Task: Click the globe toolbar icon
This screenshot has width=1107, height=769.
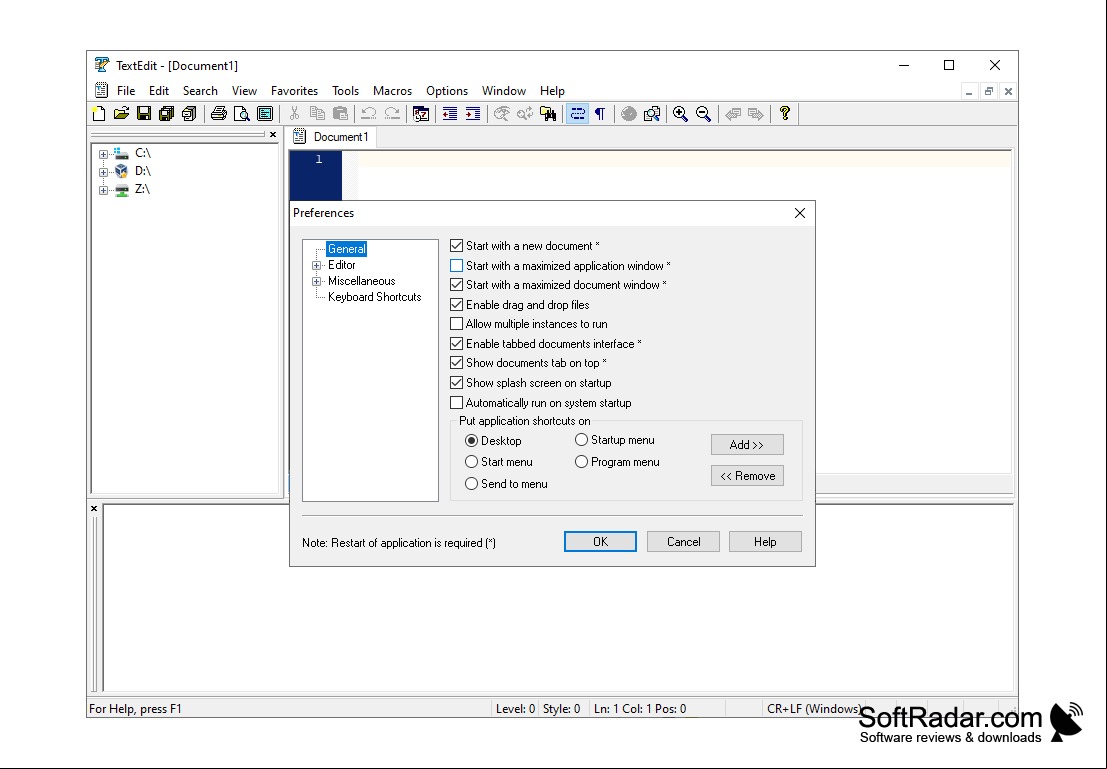Action: [x=628, y=114]
